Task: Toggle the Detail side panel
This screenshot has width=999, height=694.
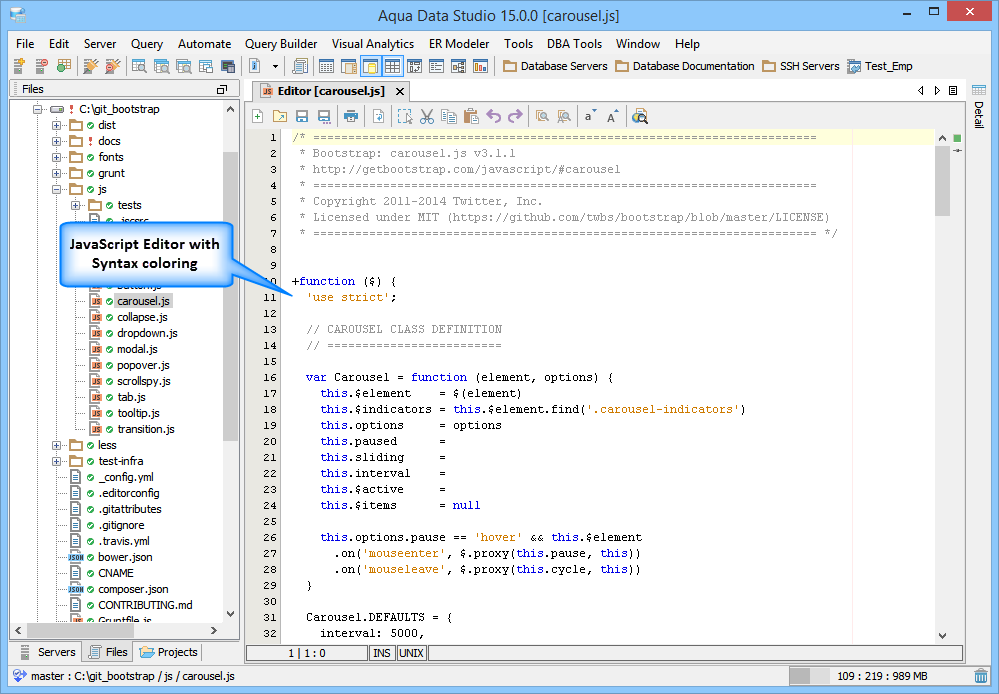Action: click(x=978, y=114)
